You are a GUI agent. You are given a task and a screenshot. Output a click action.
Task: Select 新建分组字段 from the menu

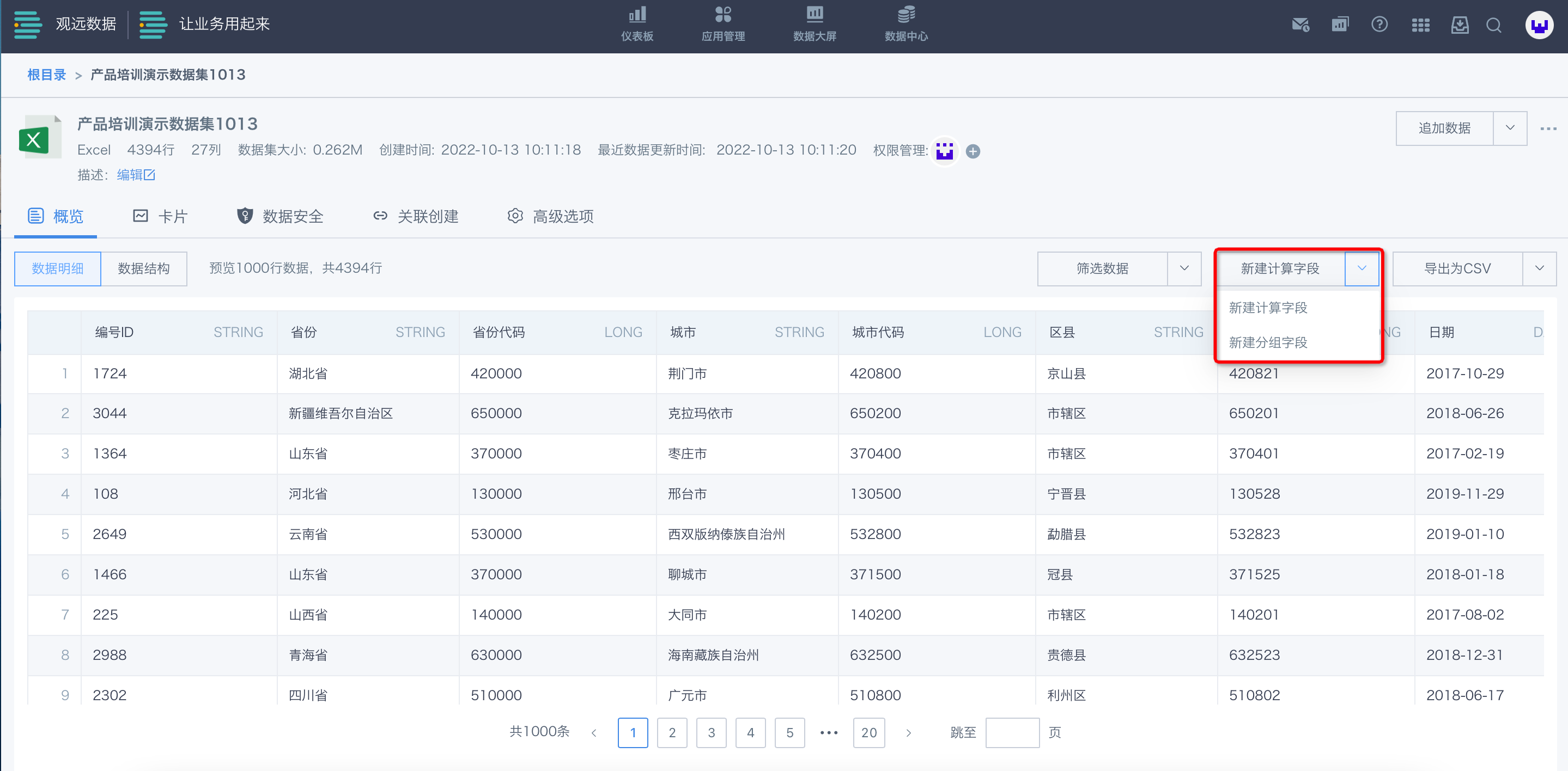1268,342
